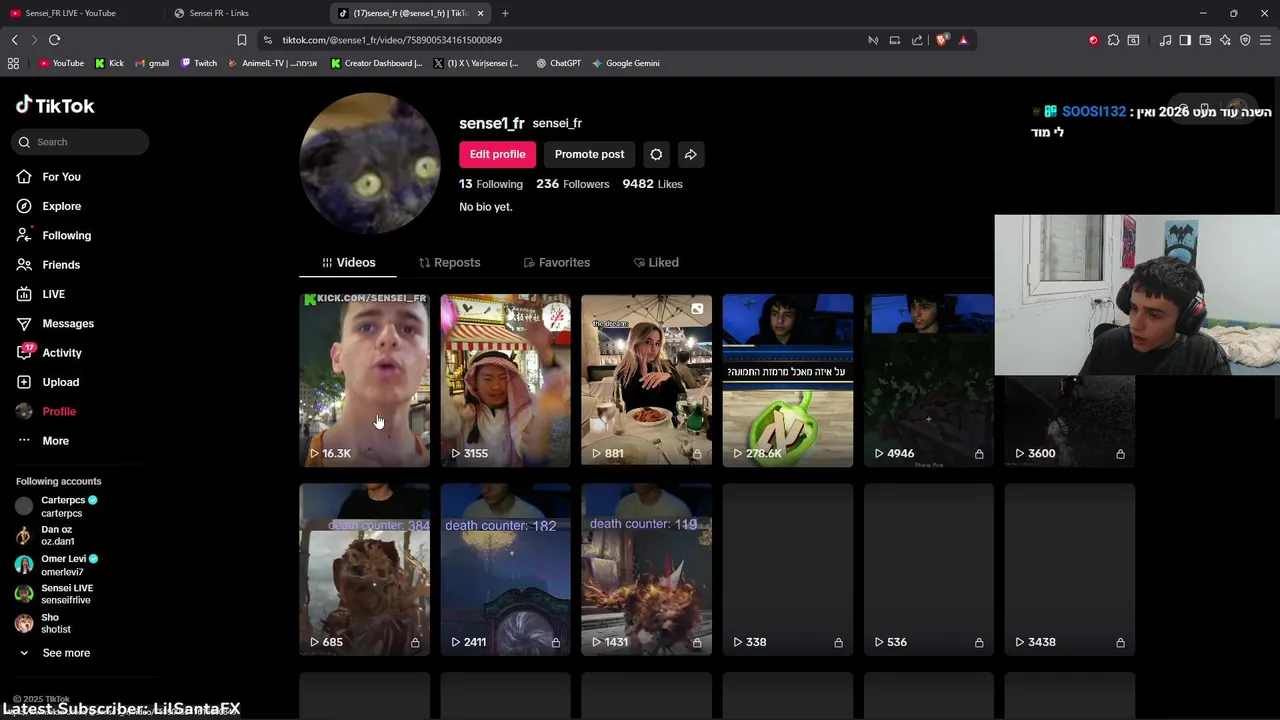This screenshot has width=1280, height=720.
Task: Open Google Gemini bookmark
Action: point(625,63)
